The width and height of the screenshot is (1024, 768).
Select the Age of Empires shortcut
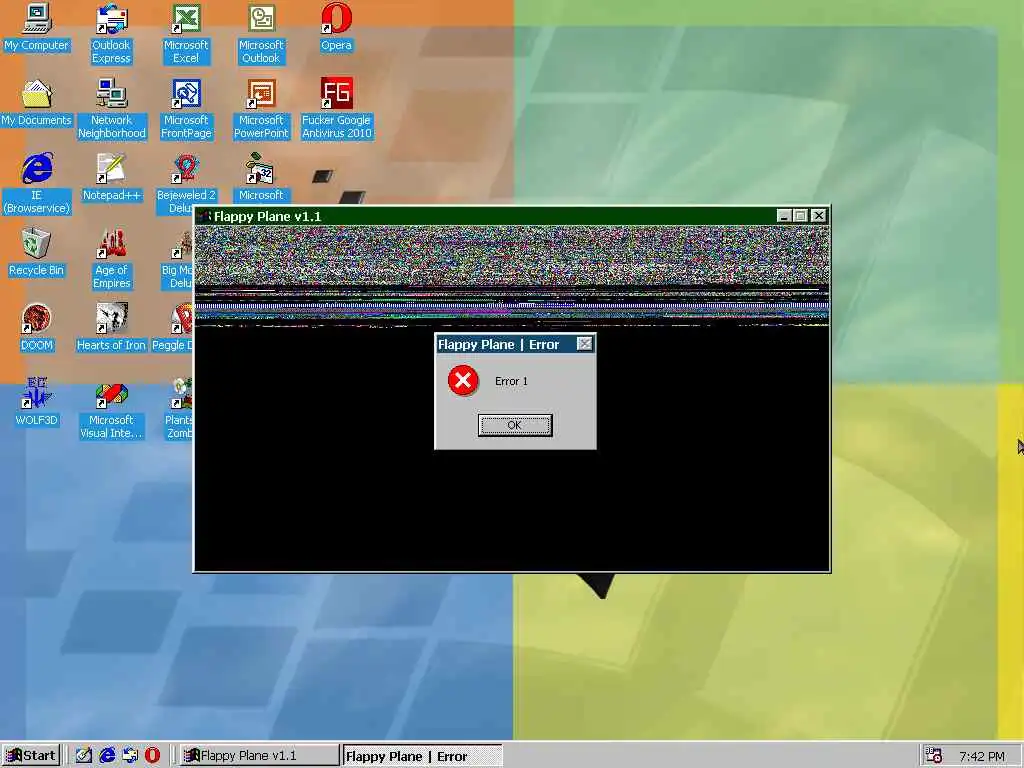[x=112, y=259]
